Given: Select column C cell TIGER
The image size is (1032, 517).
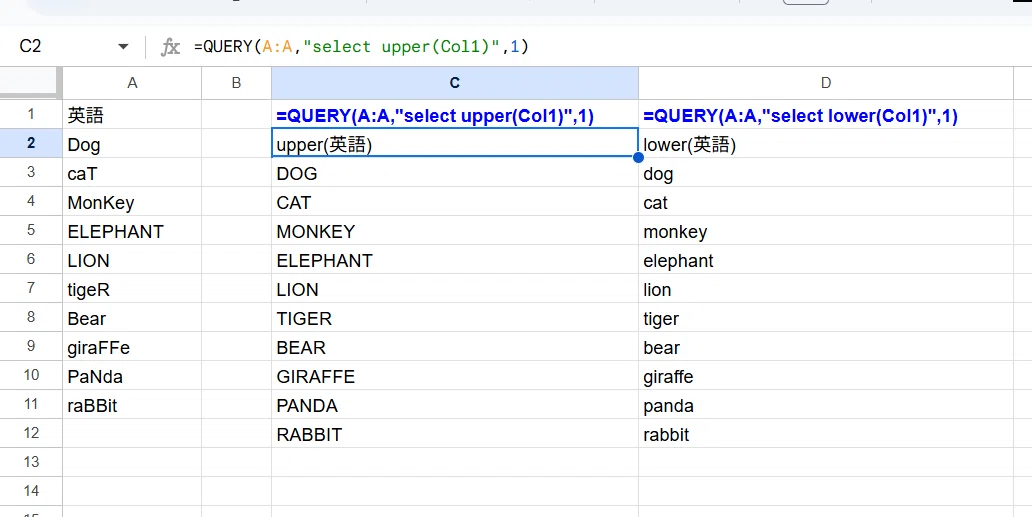Looking at the screenshot, I should click(455, 318).
